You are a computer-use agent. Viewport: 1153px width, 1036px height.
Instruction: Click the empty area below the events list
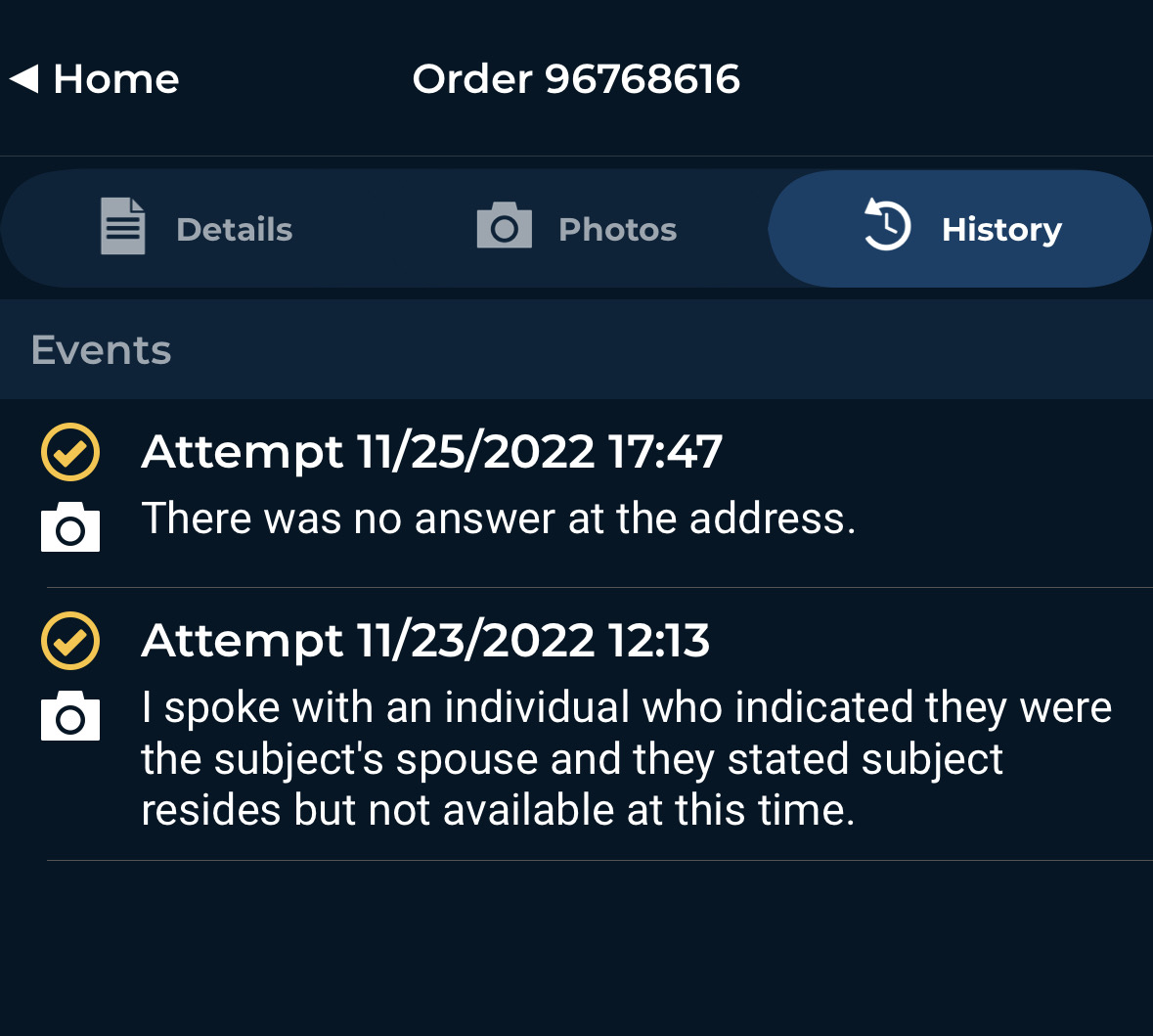(x=576, y=947)
